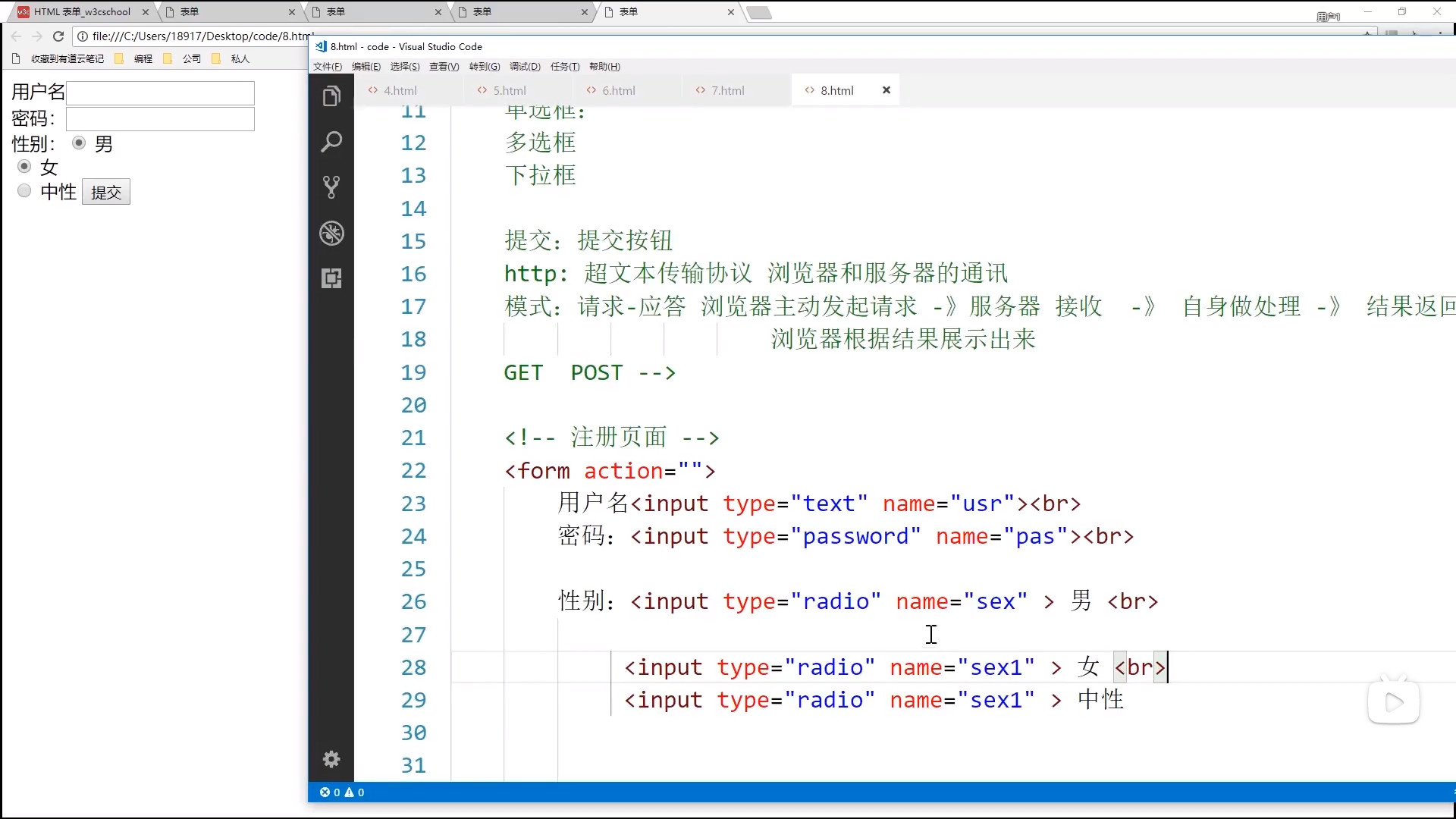This screenshot has width=1456, height=819.
Task: Open the 文件(F) menu
Action: [x=328, y=67]
